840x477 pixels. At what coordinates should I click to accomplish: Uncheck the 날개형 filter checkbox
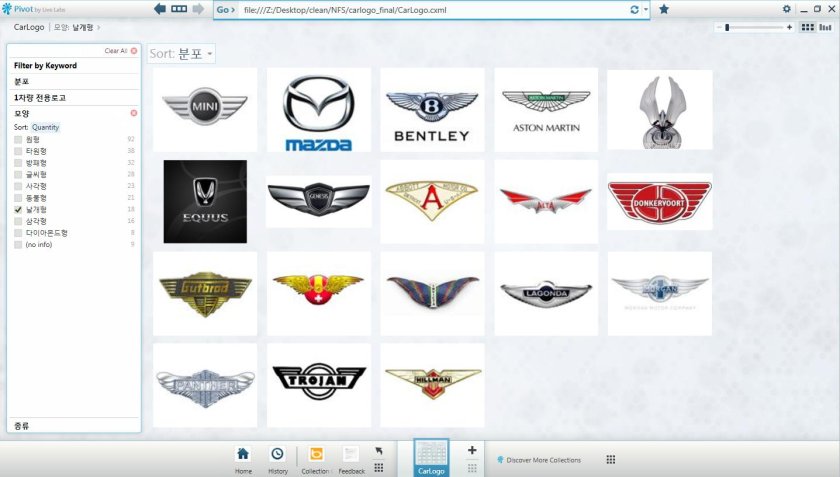pos(18,210)
